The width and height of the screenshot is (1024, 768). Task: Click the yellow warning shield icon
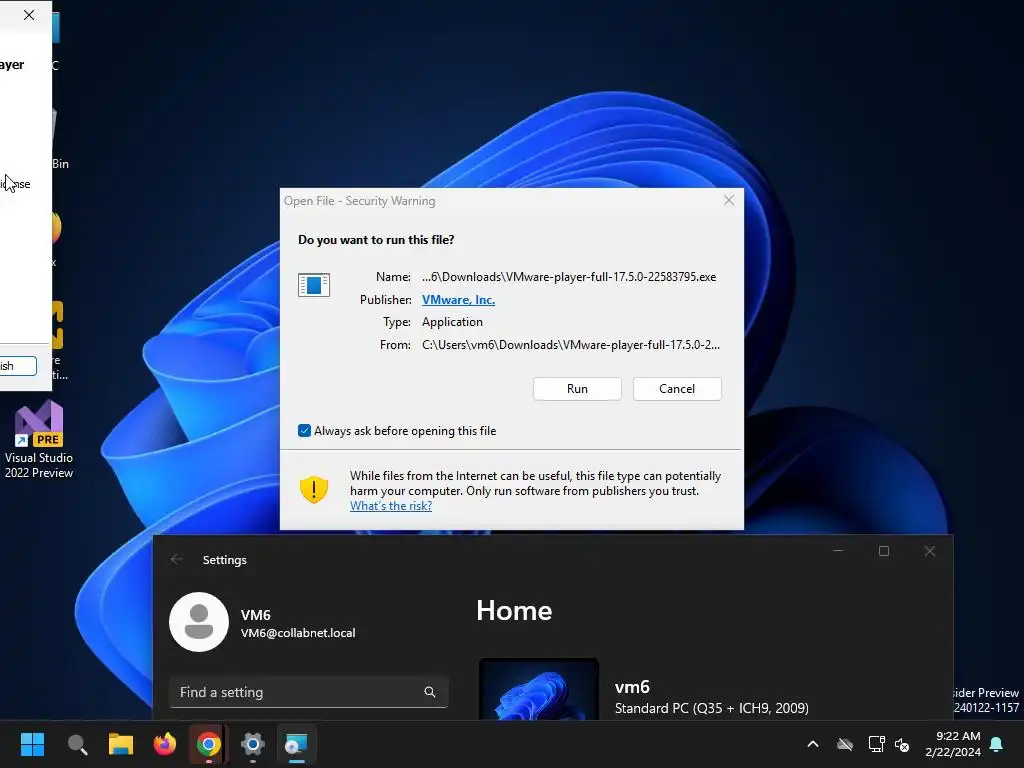click(x=313, y=489)
